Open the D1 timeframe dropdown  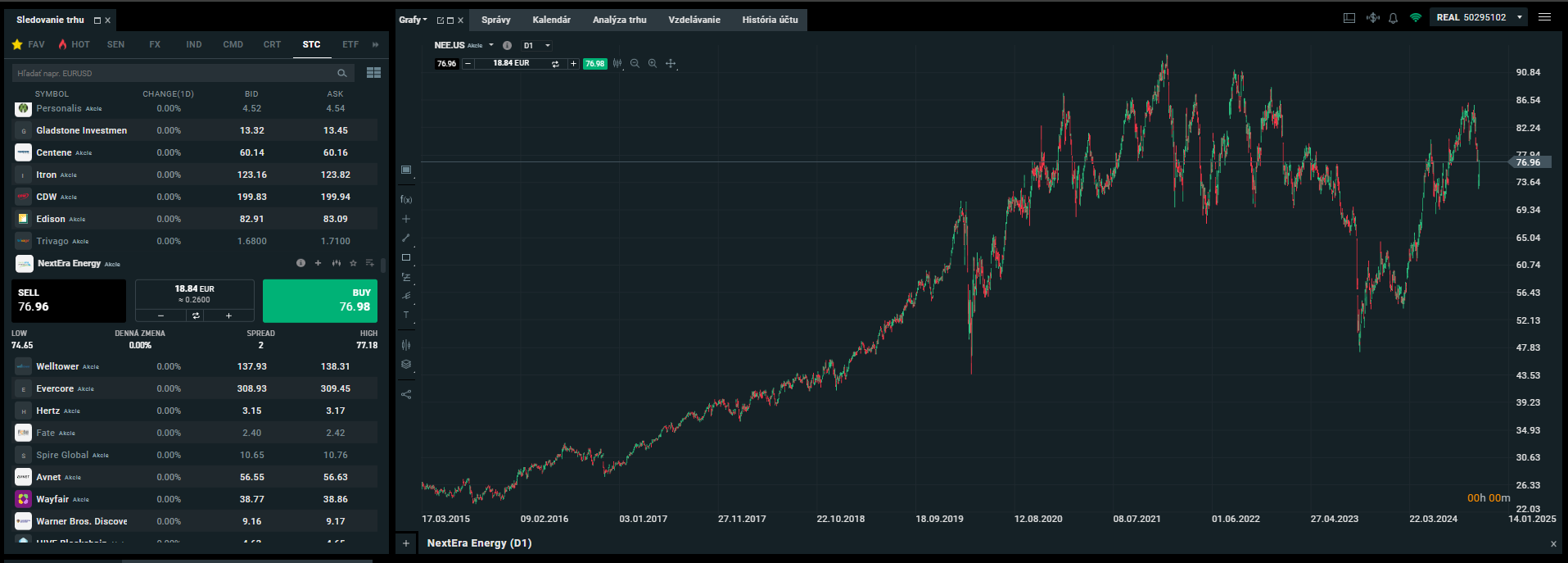(x=536, y=46)
